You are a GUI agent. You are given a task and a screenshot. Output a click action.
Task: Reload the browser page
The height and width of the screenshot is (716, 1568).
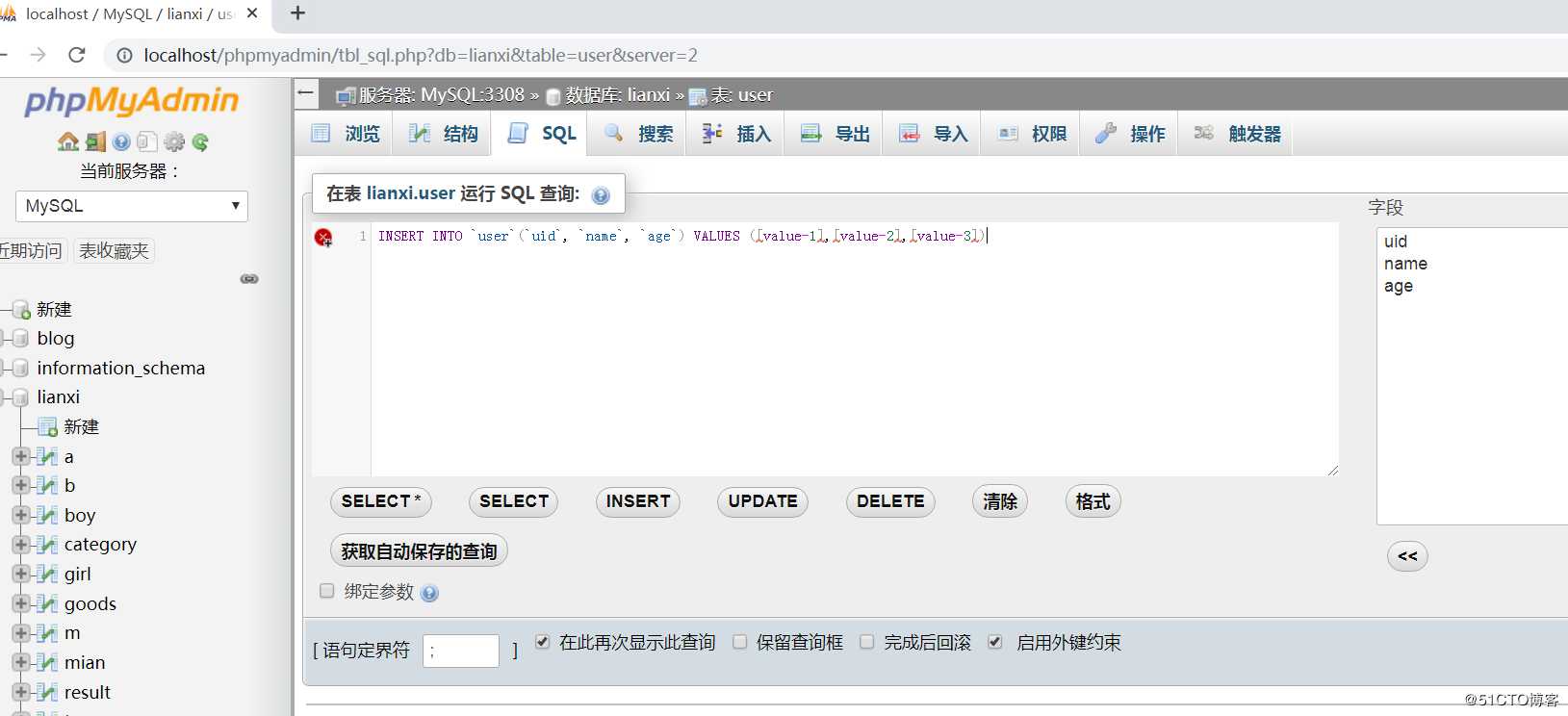click(x=77, y=55)
